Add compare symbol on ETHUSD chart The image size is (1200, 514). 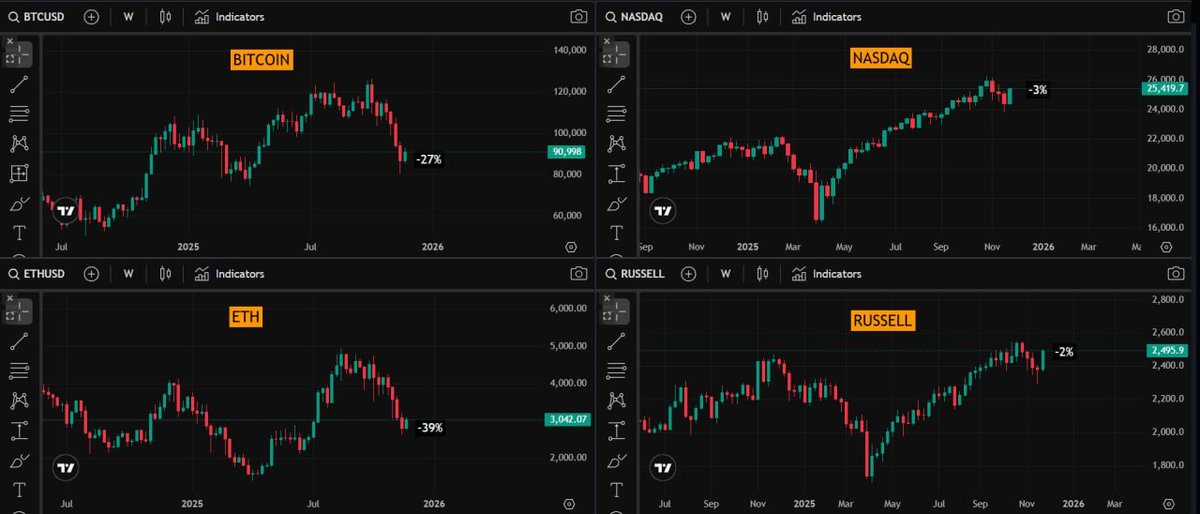coord(91,273)
